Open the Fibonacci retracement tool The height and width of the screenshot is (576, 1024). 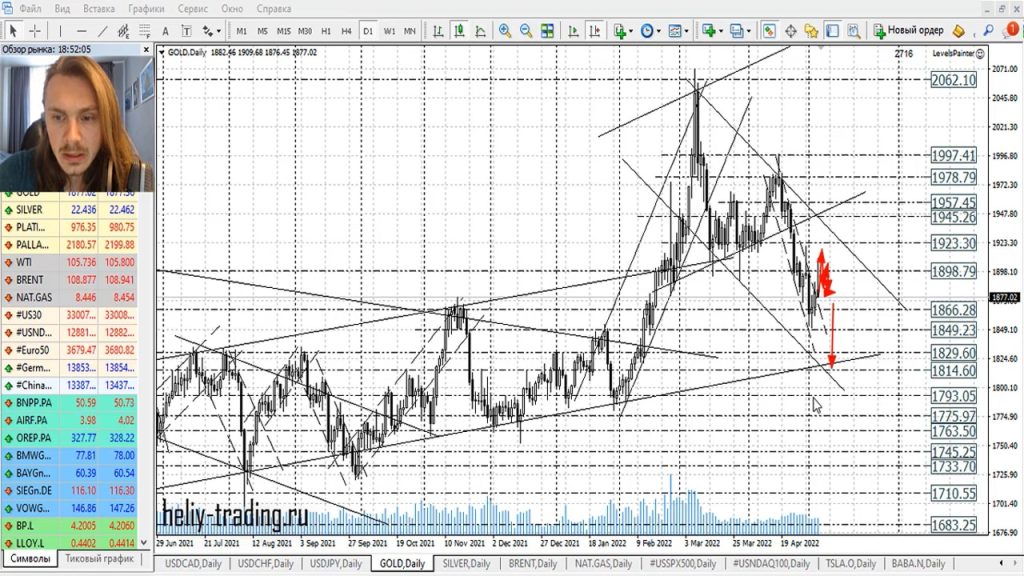pos(145,30)
